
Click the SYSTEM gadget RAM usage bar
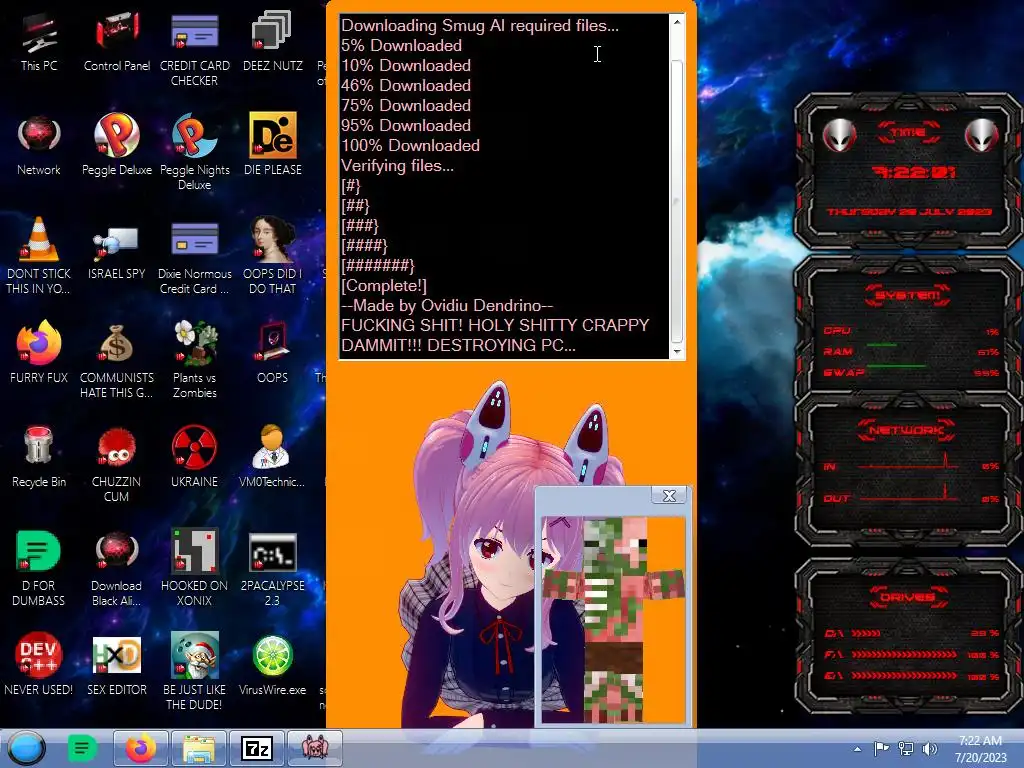point(882,345)
